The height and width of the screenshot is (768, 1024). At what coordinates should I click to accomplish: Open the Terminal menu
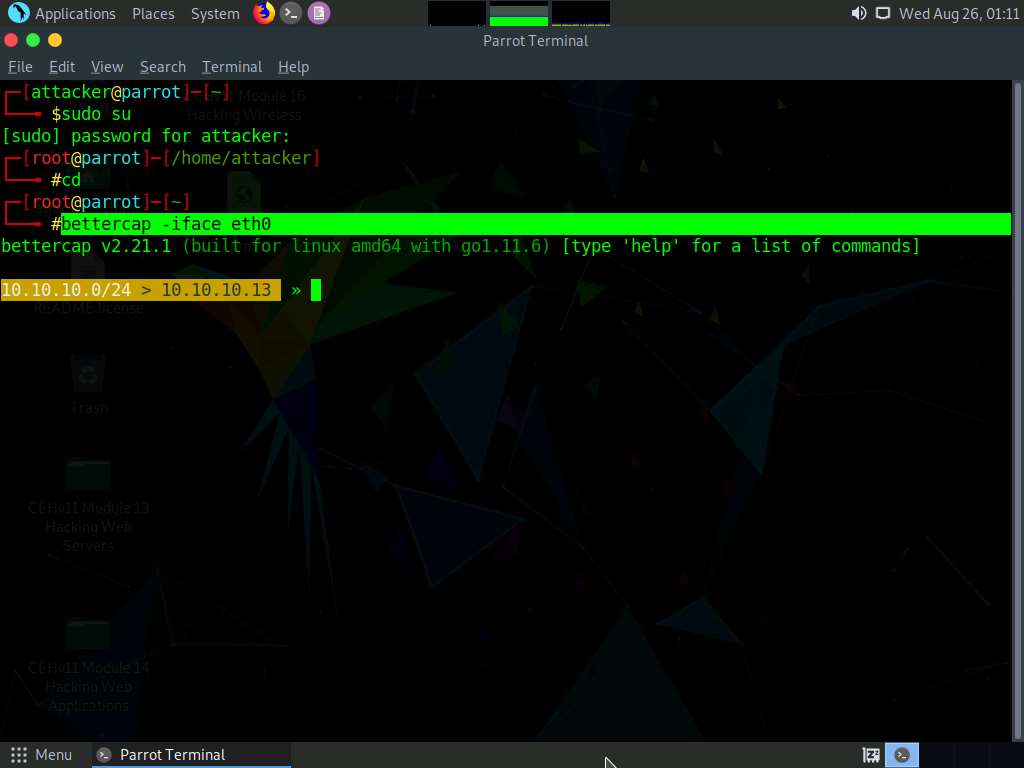(x=232, y=67)
